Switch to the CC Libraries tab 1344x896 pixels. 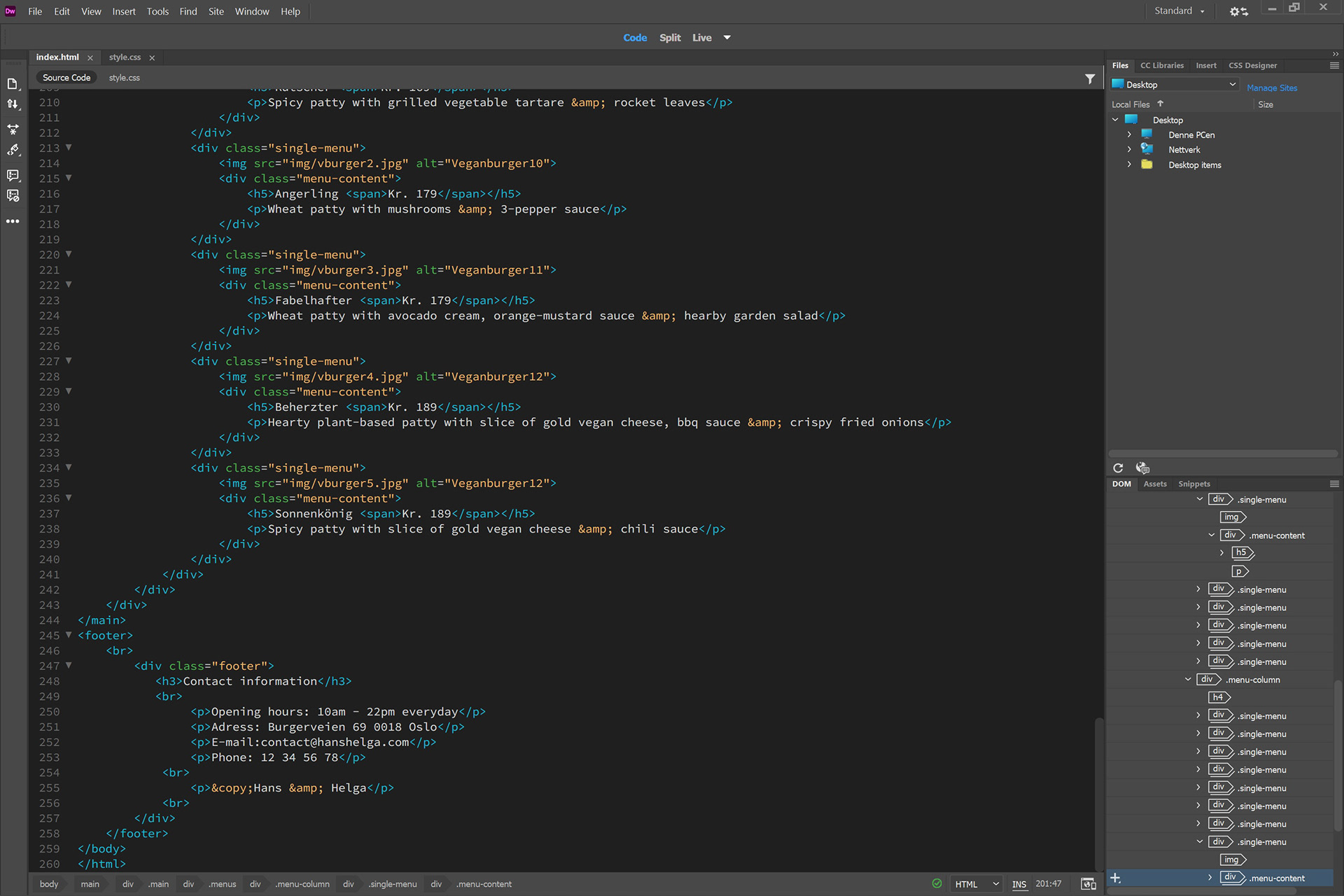coord(1162,66)
